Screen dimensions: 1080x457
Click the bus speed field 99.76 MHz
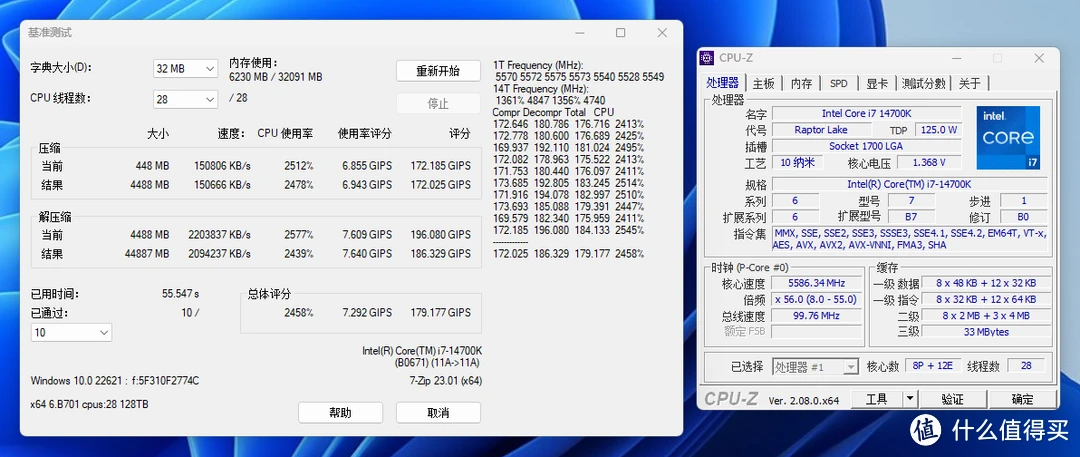coord(816,316)
